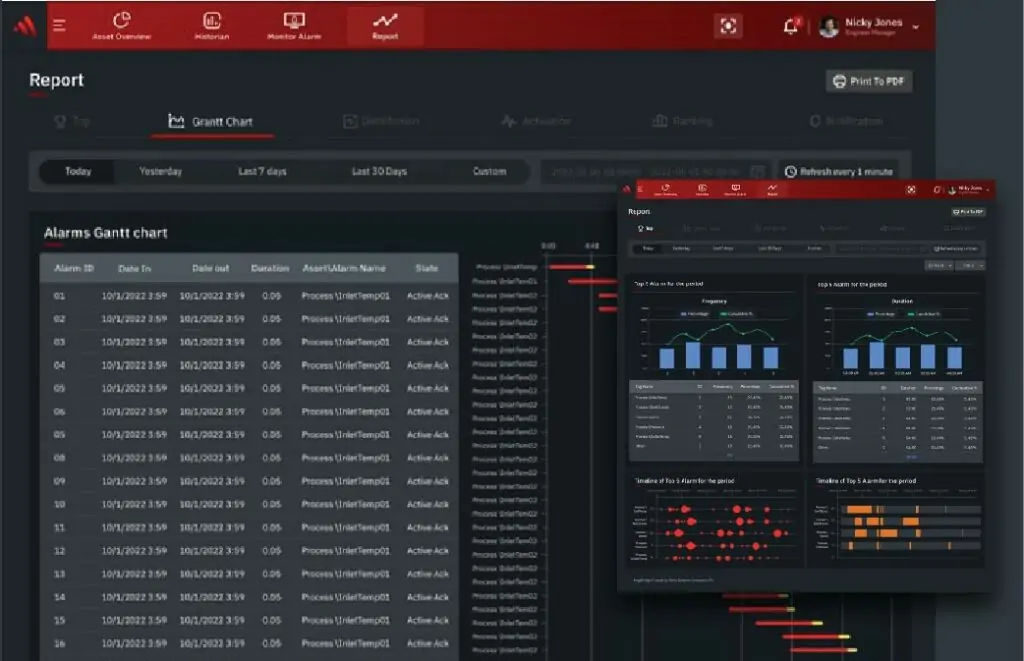The height and width of the screenshot is (661, 1024).
Task: Open Asset Overview in main window navigation
Action: click(x=121, y=26)
